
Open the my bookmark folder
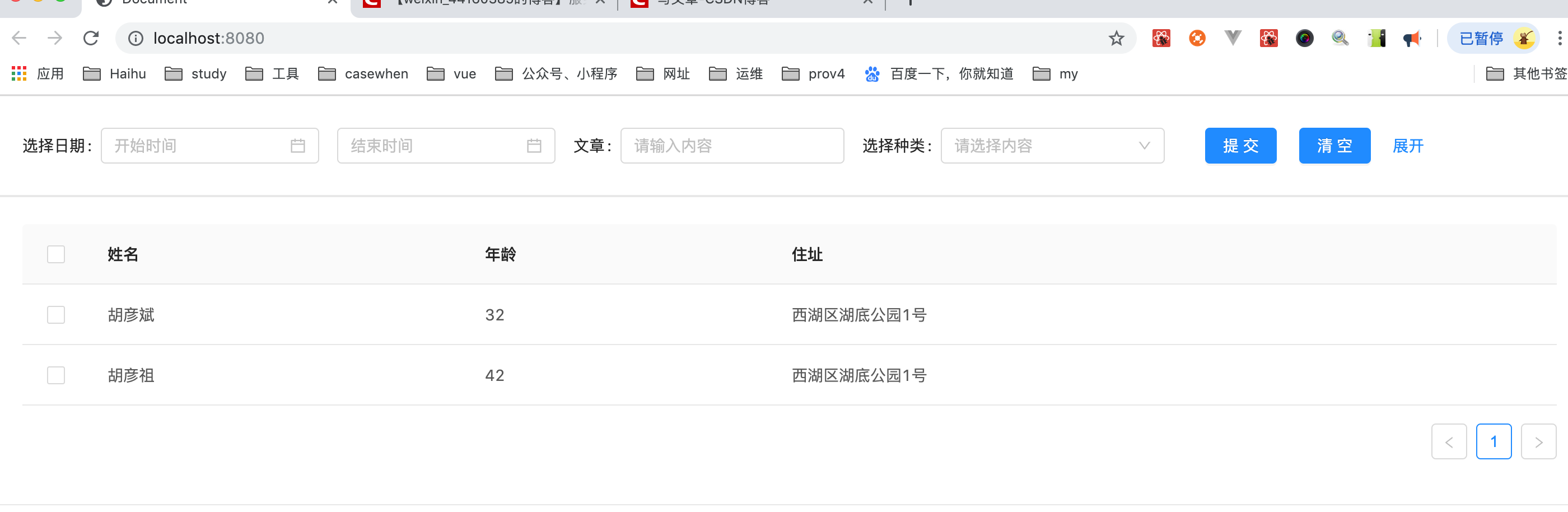(1055, 74)
